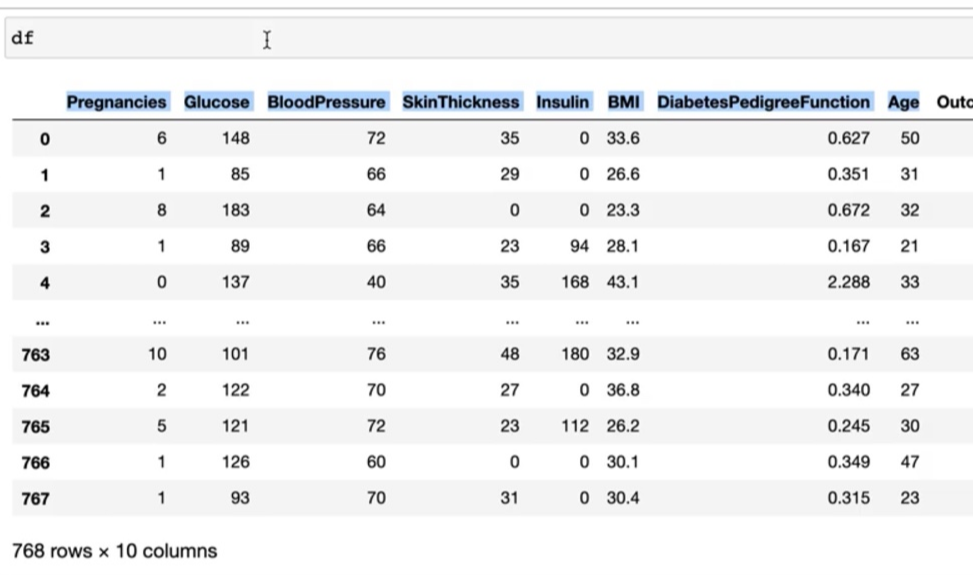This screenshot has width=973, height=575.
Task: Select BMI value 30.4
Action: [x=623, y=498]
